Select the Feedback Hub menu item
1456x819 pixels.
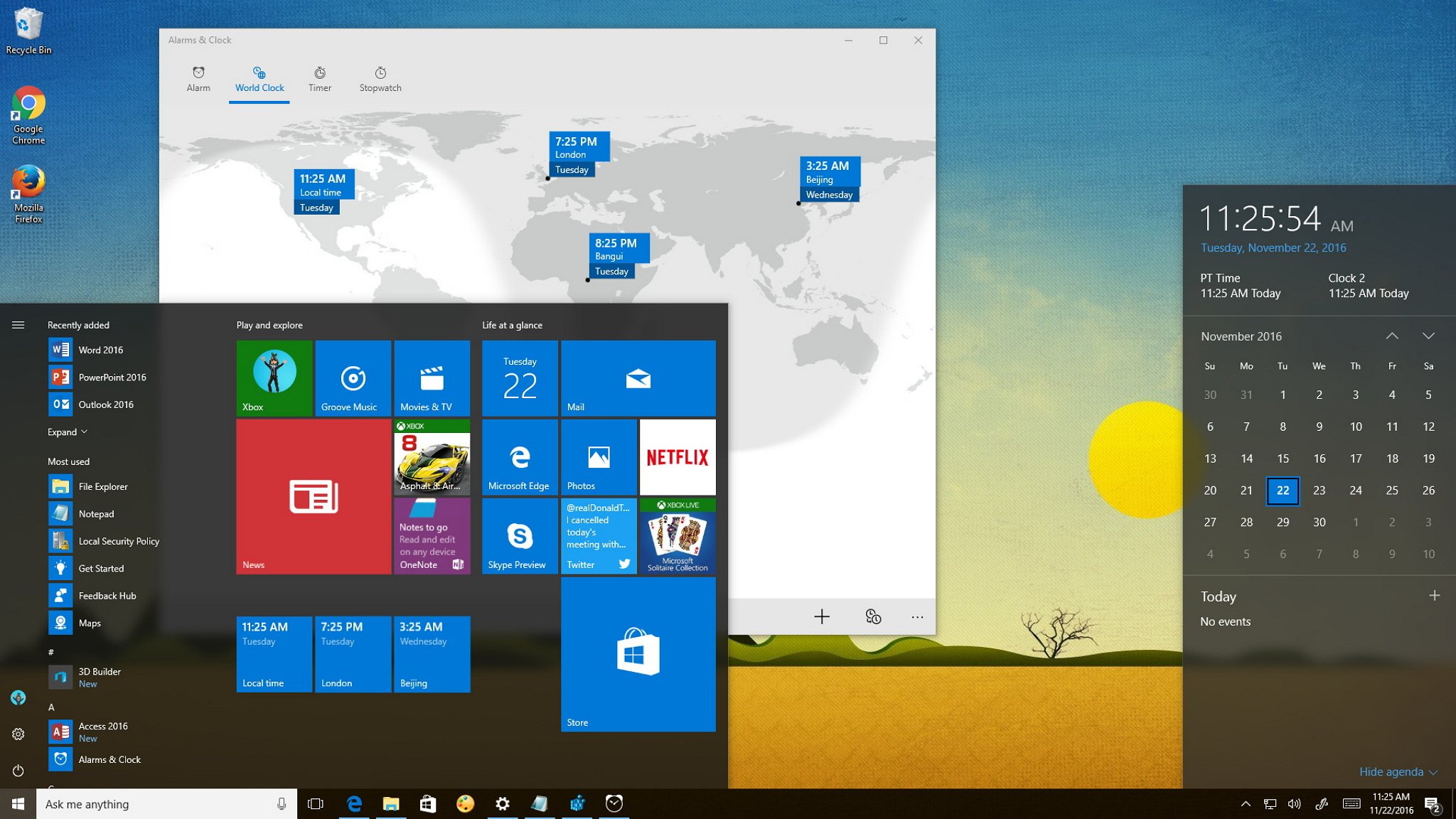pos(108,595)
